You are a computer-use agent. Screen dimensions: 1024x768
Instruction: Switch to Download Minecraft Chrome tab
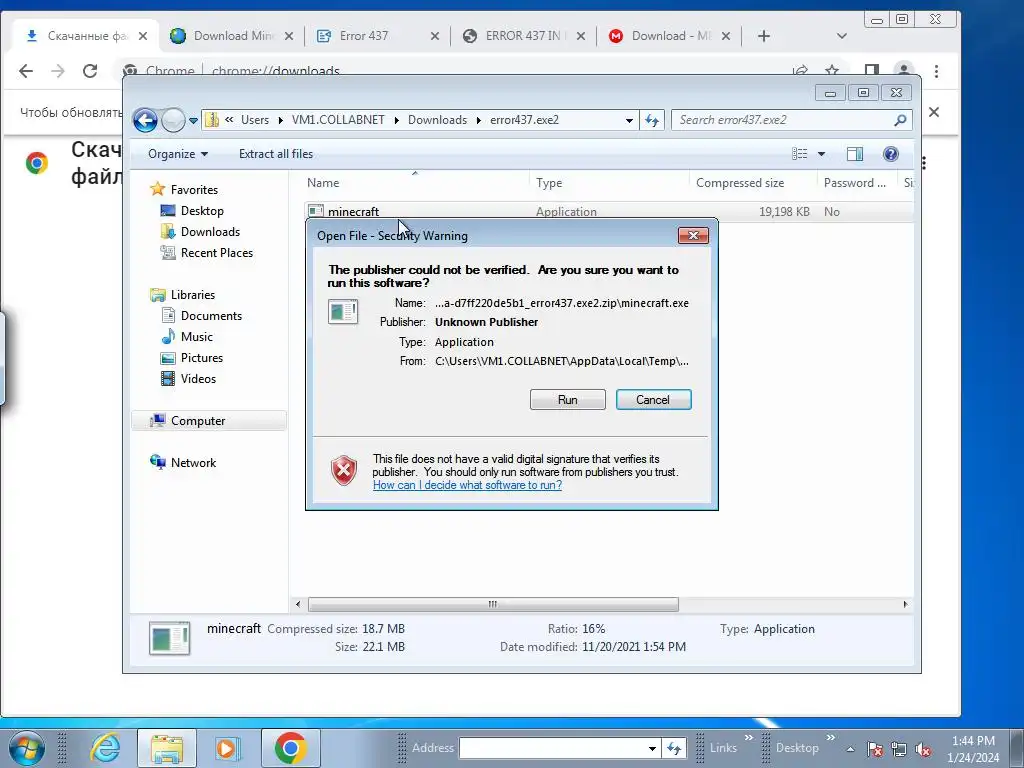point(232,36)
